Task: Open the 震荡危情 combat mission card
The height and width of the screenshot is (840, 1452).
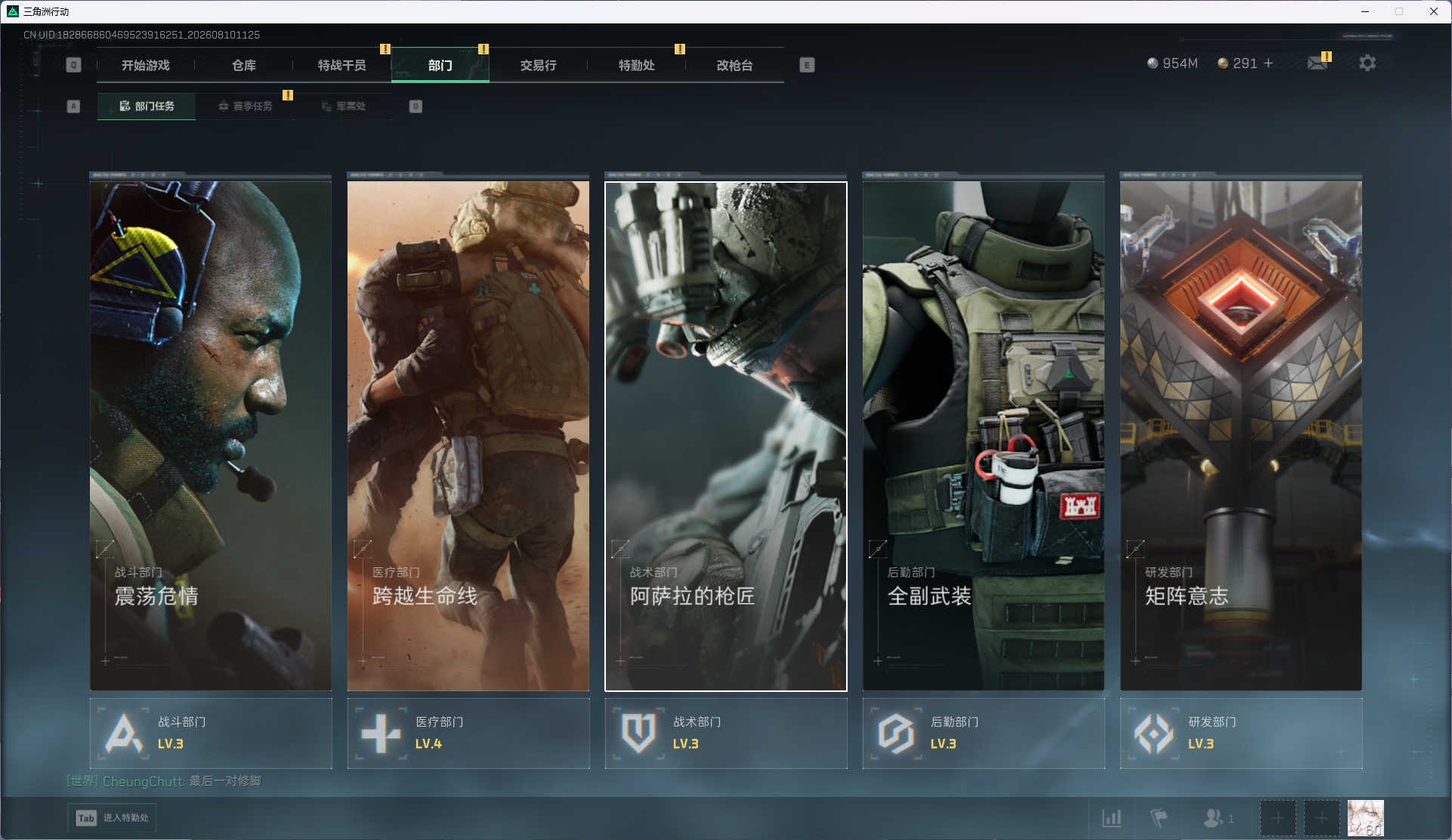Action: [x=211, y=436]
